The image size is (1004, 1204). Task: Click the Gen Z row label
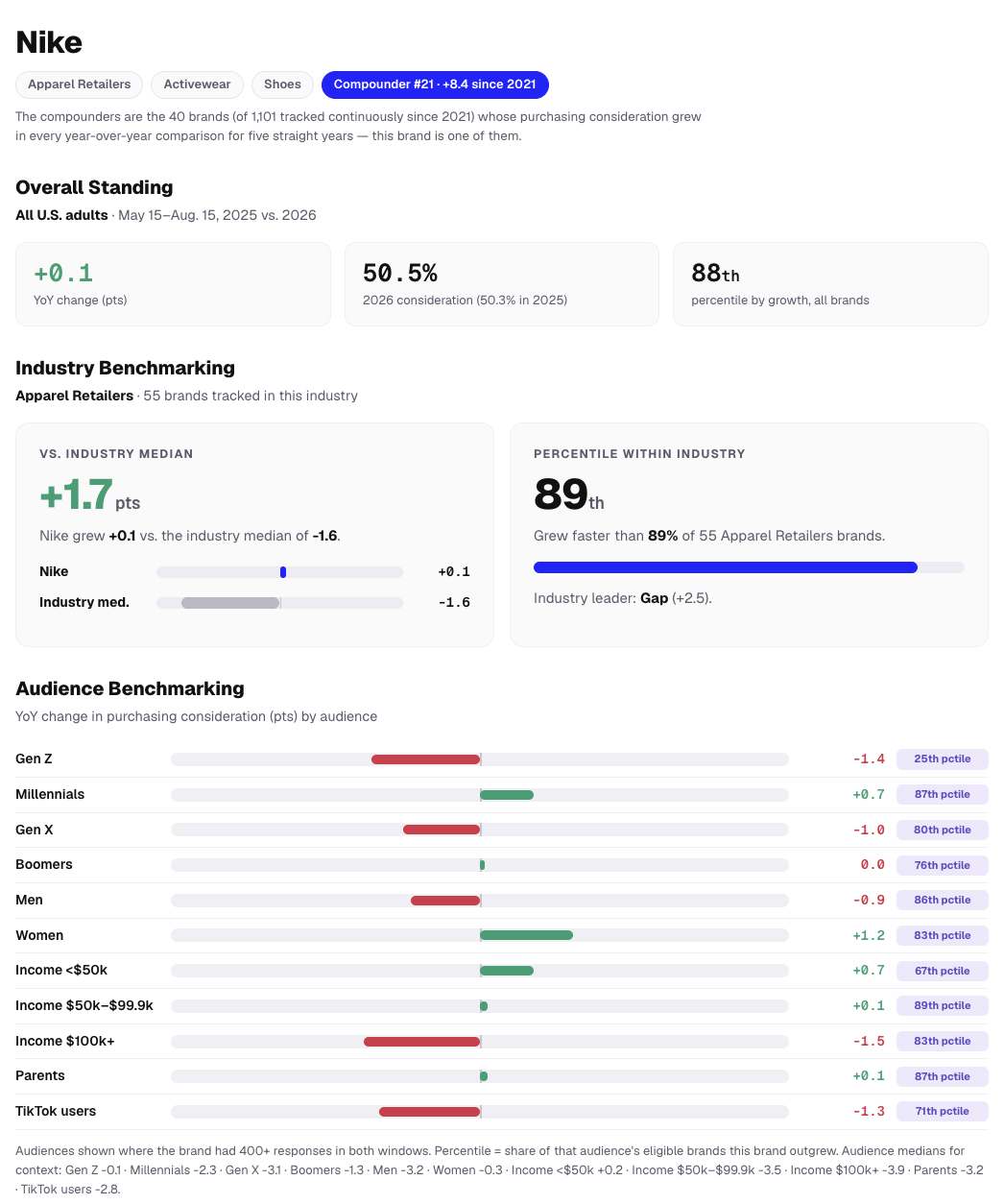pos(34,759)
